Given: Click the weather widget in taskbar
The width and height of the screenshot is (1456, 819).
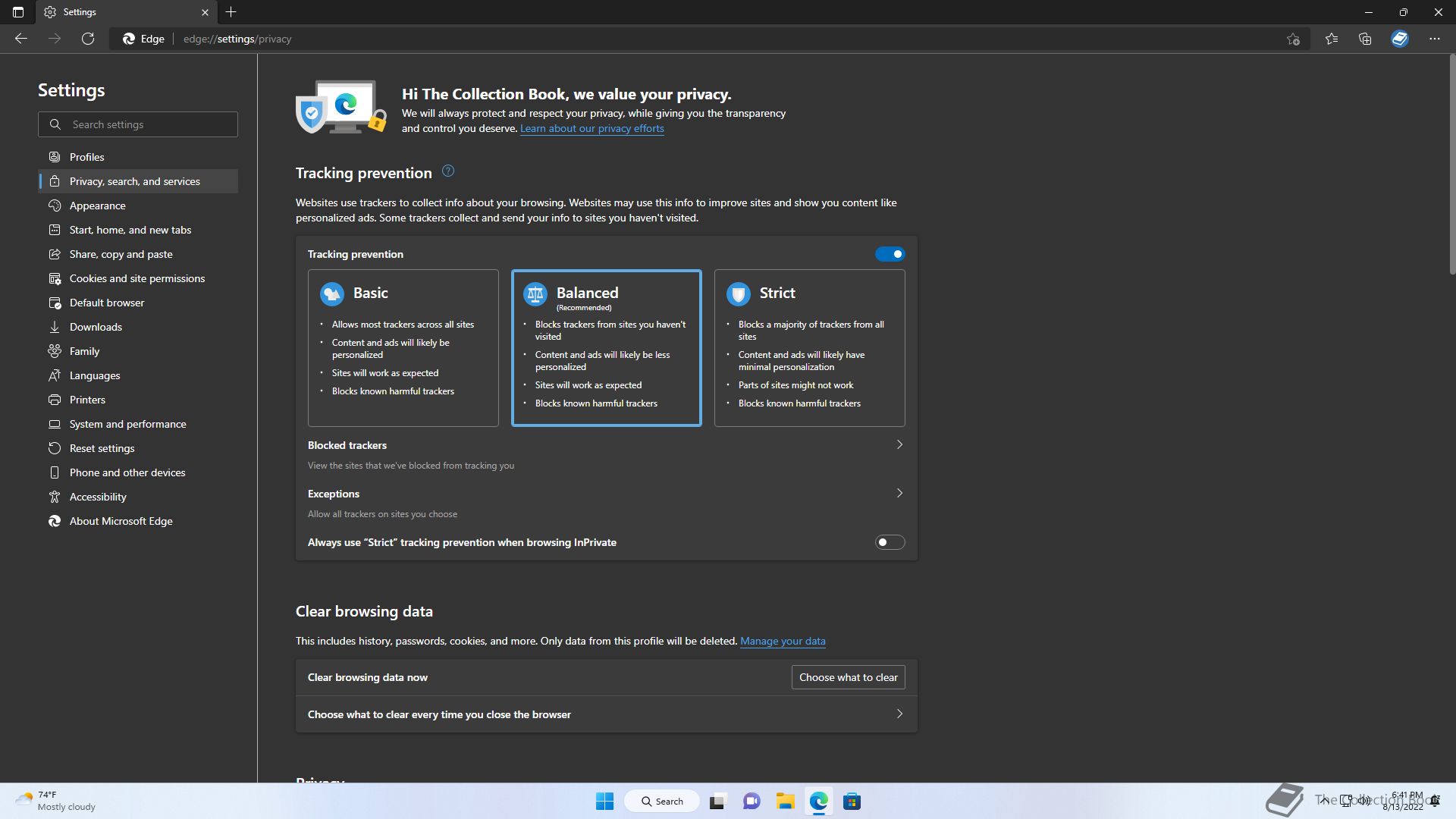Looking at the screenshot, I should [56, 801].
